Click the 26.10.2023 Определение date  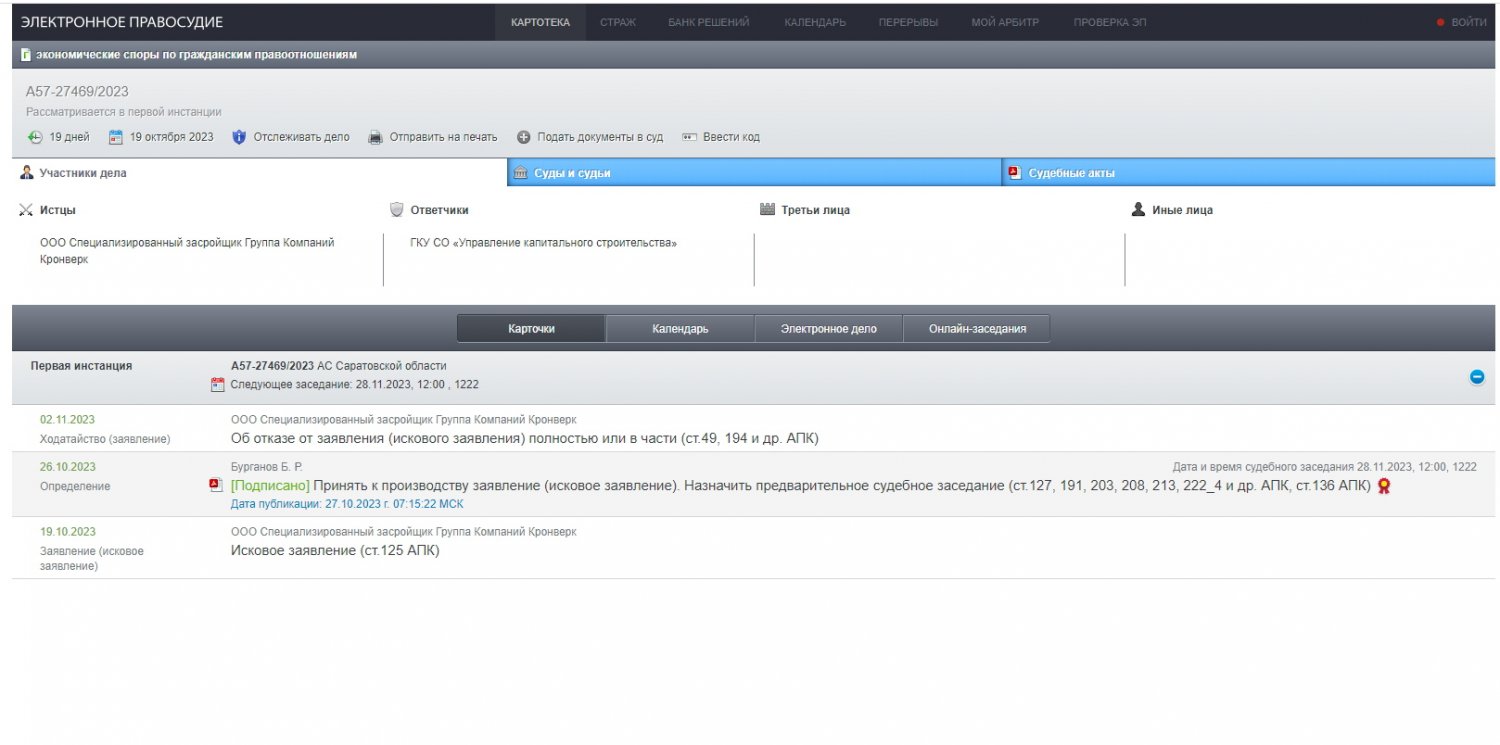tap(67, 467)
